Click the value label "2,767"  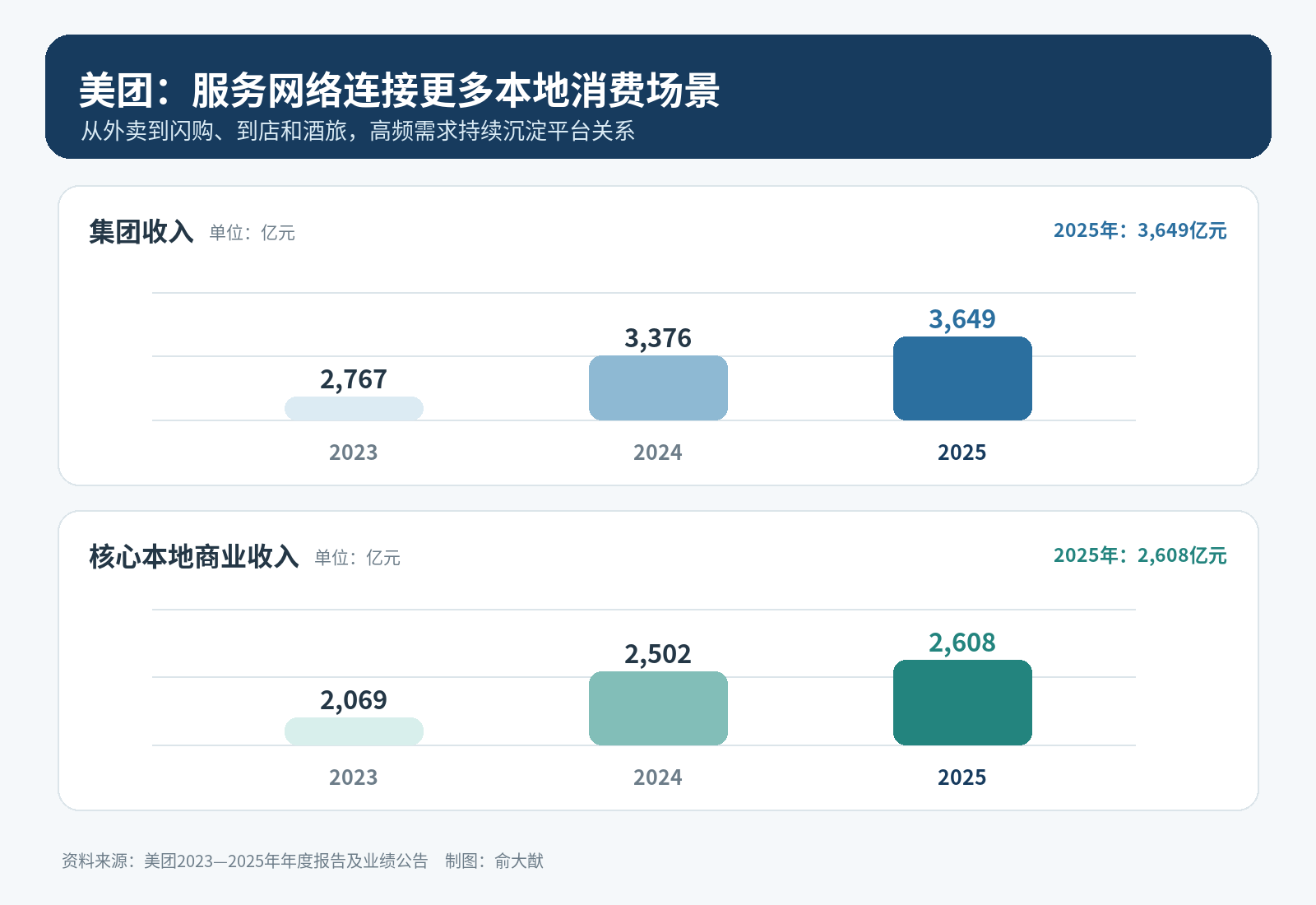click(354, 379)
